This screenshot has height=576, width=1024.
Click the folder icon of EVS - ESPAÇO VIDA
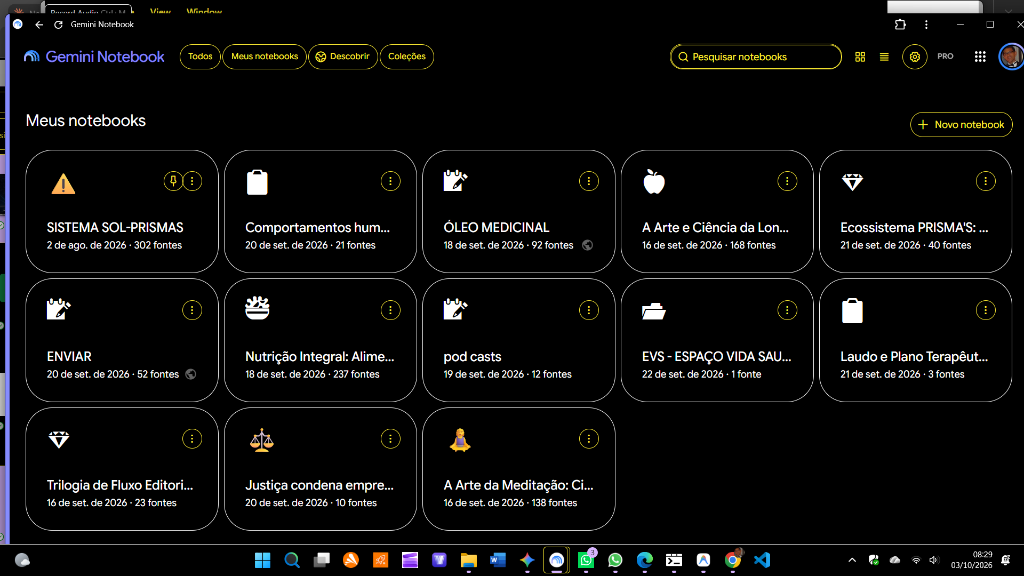point(654,311)
